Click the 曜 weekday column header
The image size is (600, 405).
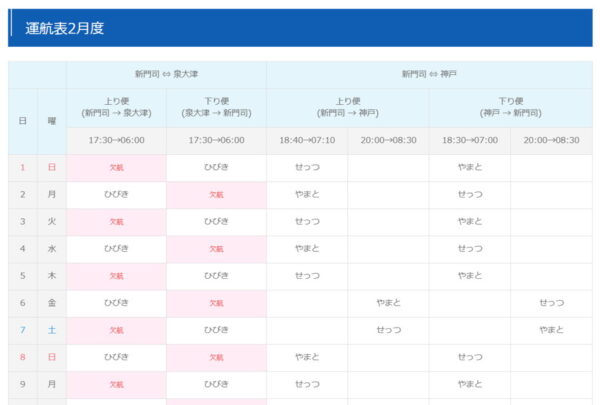[52, 121]
